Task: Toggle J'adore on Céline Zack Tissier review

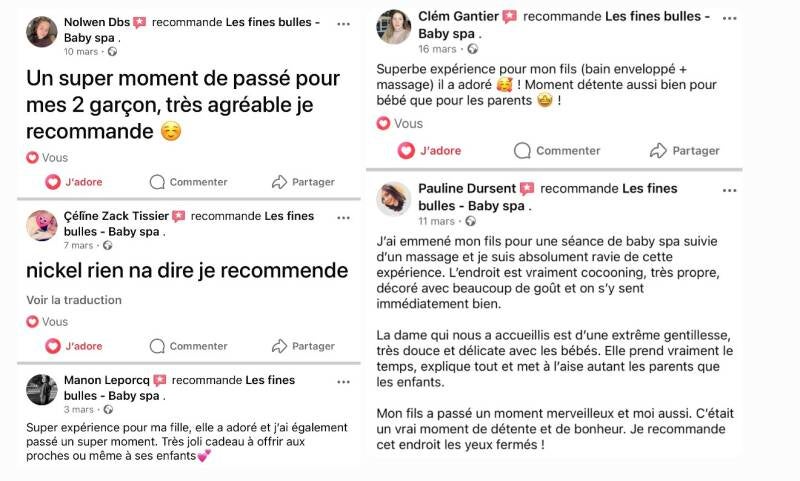Action: [54, 346]
